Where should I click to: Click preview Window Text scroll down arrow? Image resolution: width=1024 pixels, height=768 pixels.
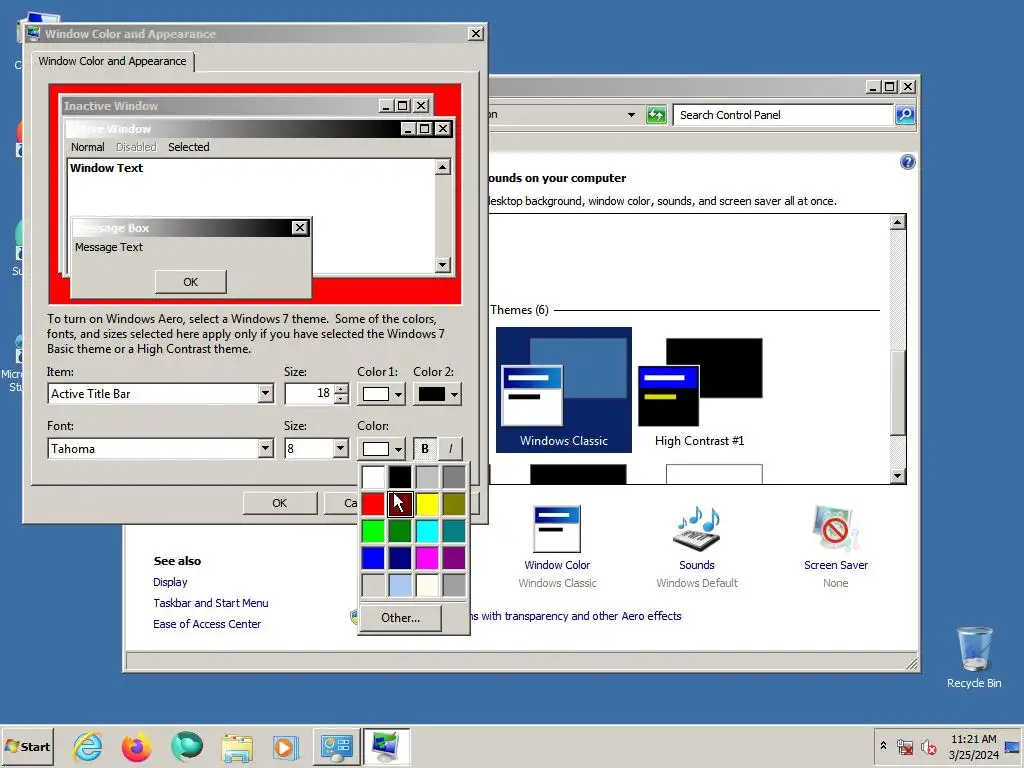point(442,264)
